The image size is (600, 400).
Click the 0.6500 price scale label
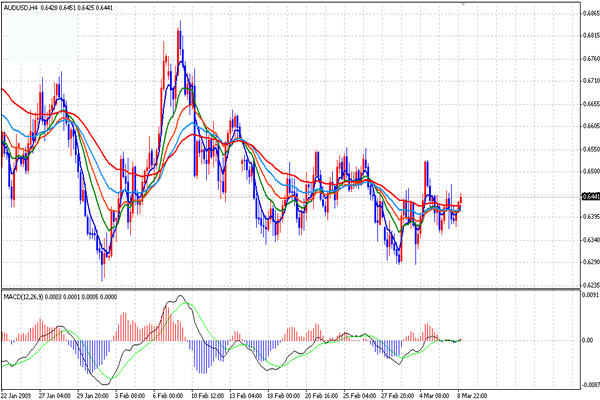click(589, 171)
